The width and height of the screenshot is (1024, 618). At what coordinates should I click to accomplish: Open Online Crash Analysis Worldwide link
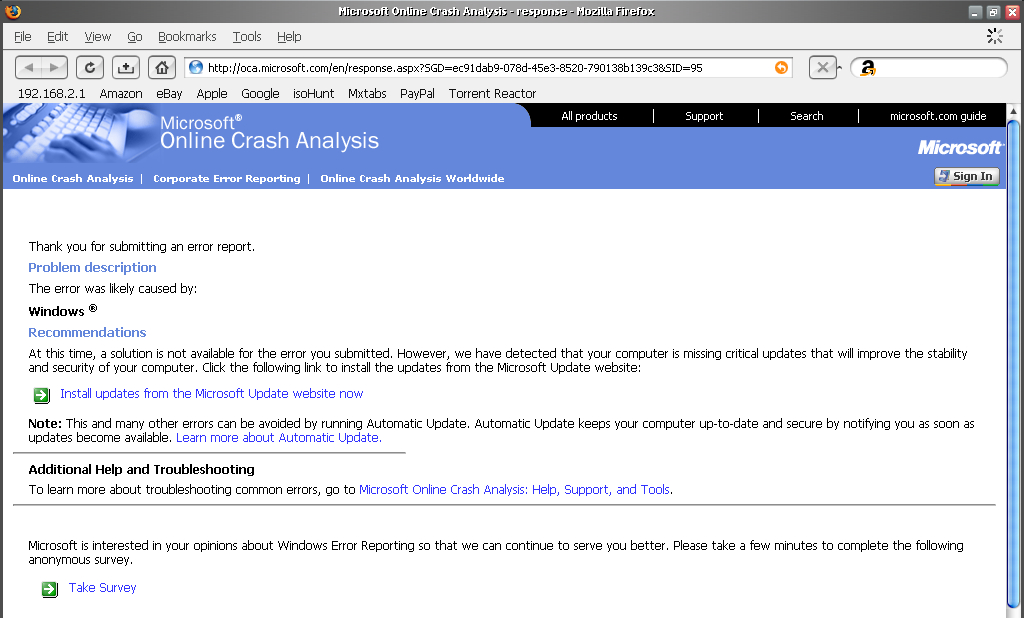(x=412, y=178)
